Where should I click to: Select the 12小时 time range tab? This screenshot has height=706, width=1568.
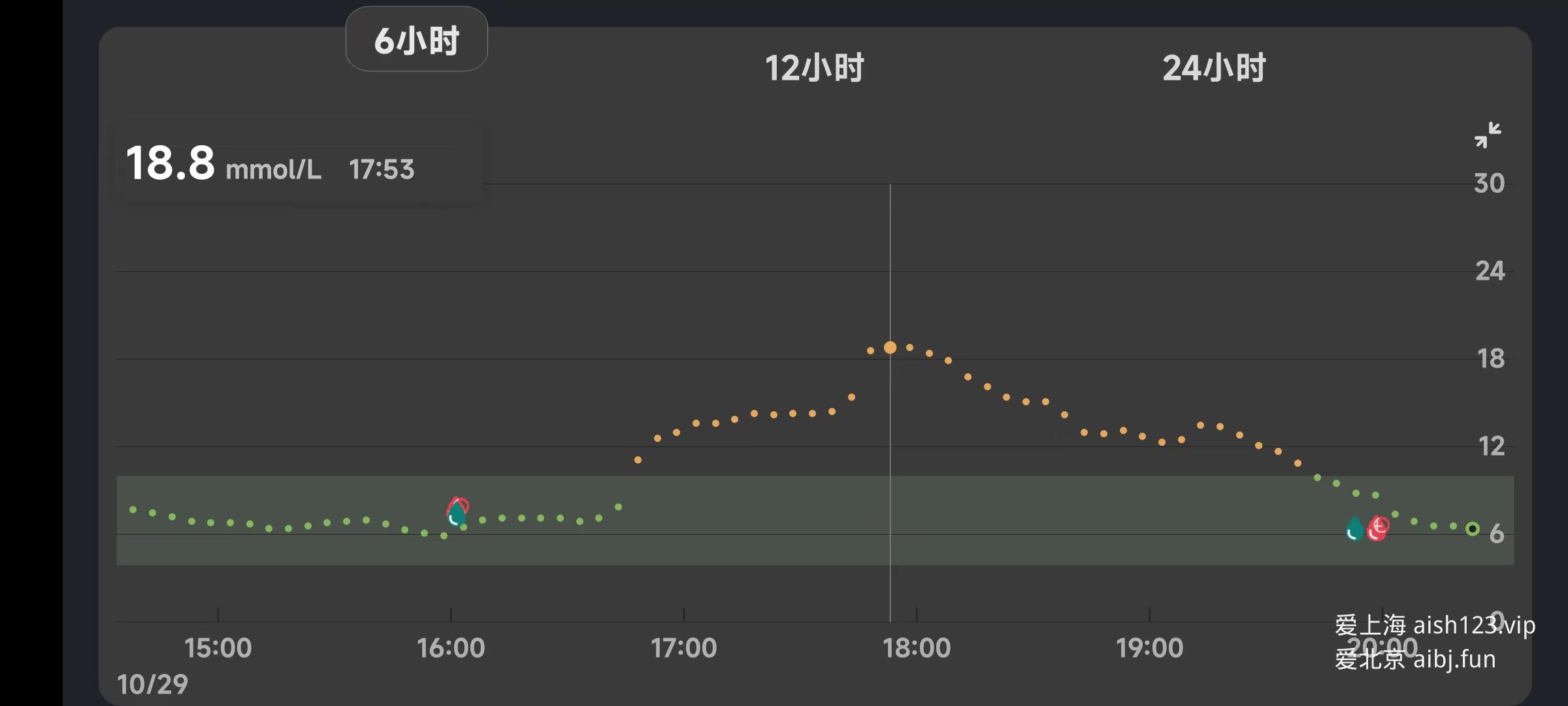click(814, 68)
